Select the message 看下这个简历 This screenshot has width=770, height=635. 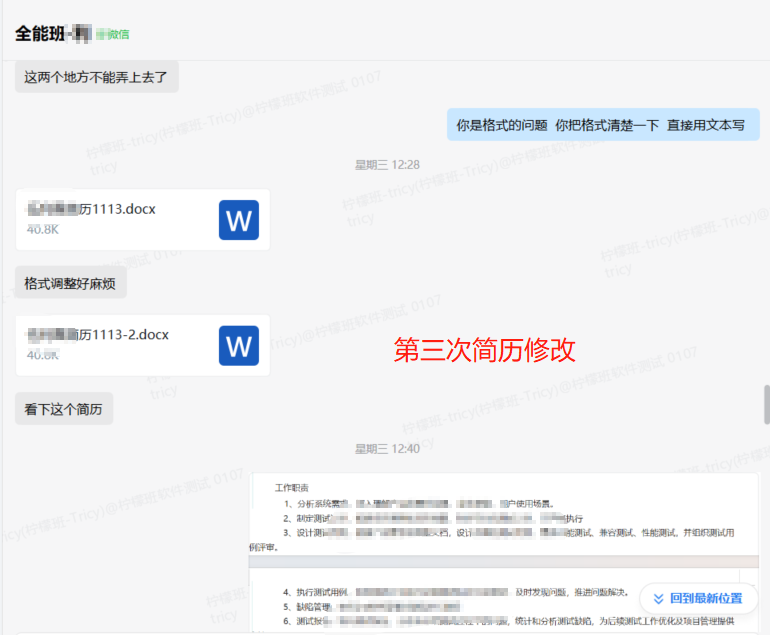click(x=63, y=409)
